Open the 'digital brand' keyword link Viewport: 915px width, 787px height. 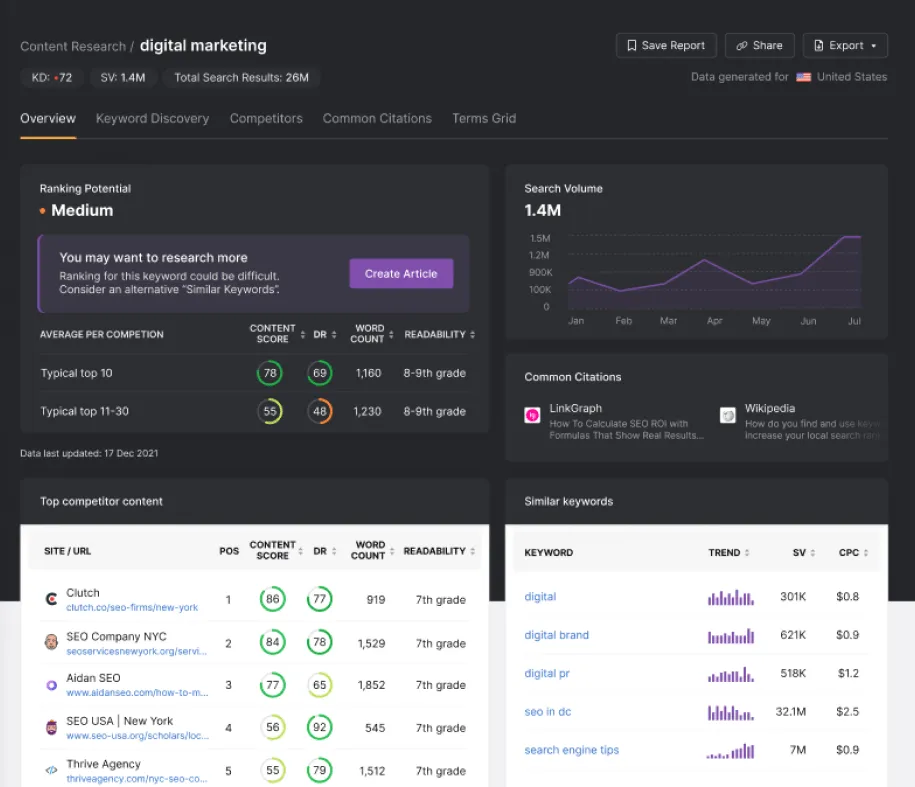tap(556, 636)
